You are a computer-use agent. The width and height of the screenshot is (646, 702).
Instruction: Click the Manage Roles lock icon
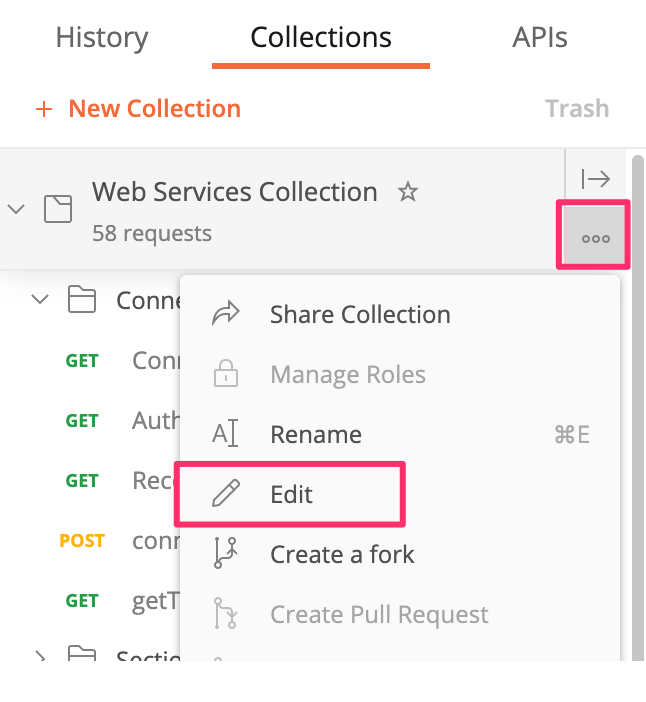(226, 375)
